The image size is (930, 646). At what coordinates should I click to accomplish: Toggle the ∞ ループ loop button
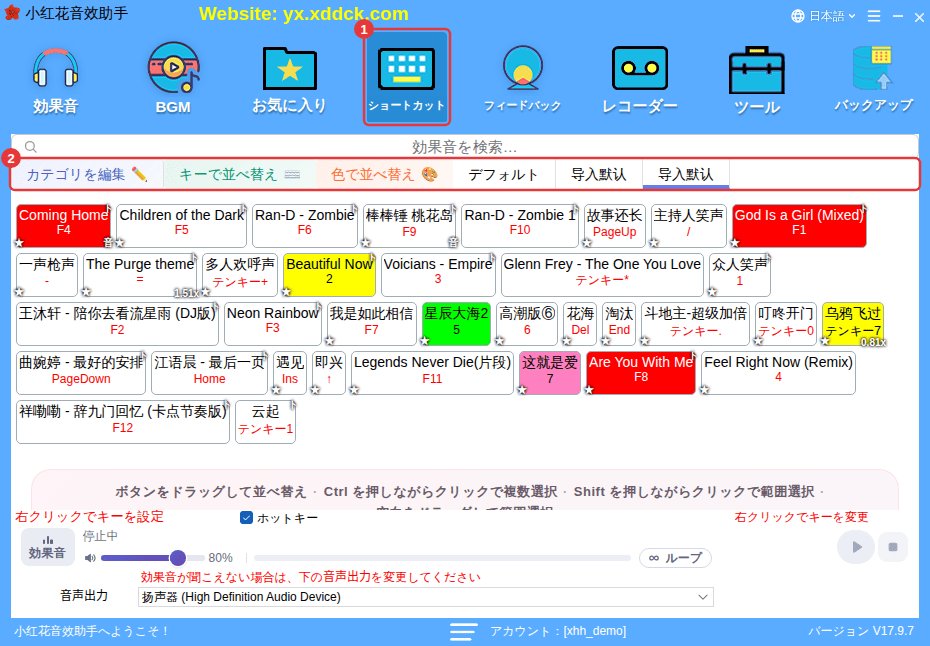click(x=675, y=558)
